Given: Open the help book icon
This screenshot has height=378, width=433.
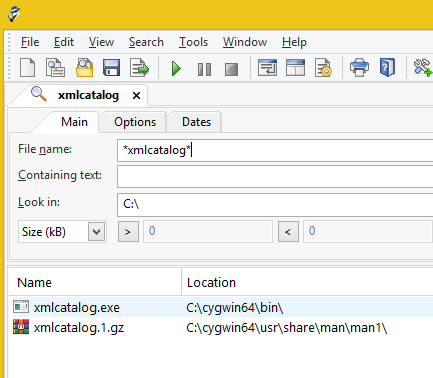Looking at the screenshot, I should point(387,68).
